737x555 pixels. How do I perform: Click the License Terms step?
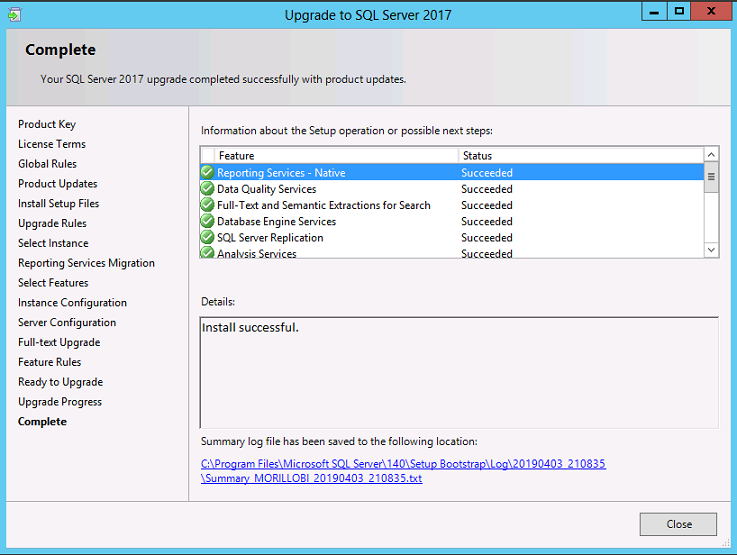click(x=52, y=144)
